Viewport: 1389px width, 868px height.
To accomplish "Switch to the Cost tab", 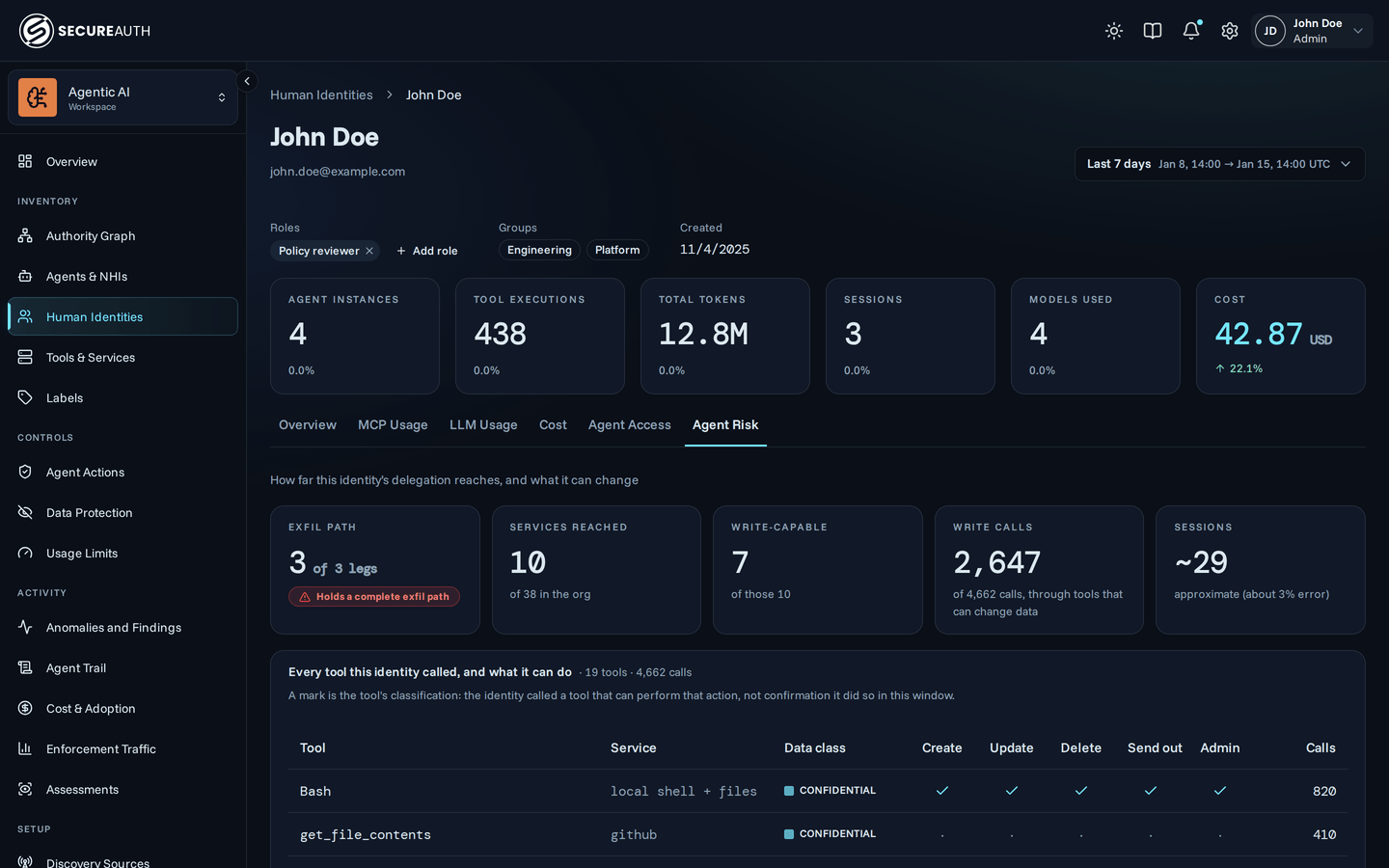I will click(x=553, y=425).
